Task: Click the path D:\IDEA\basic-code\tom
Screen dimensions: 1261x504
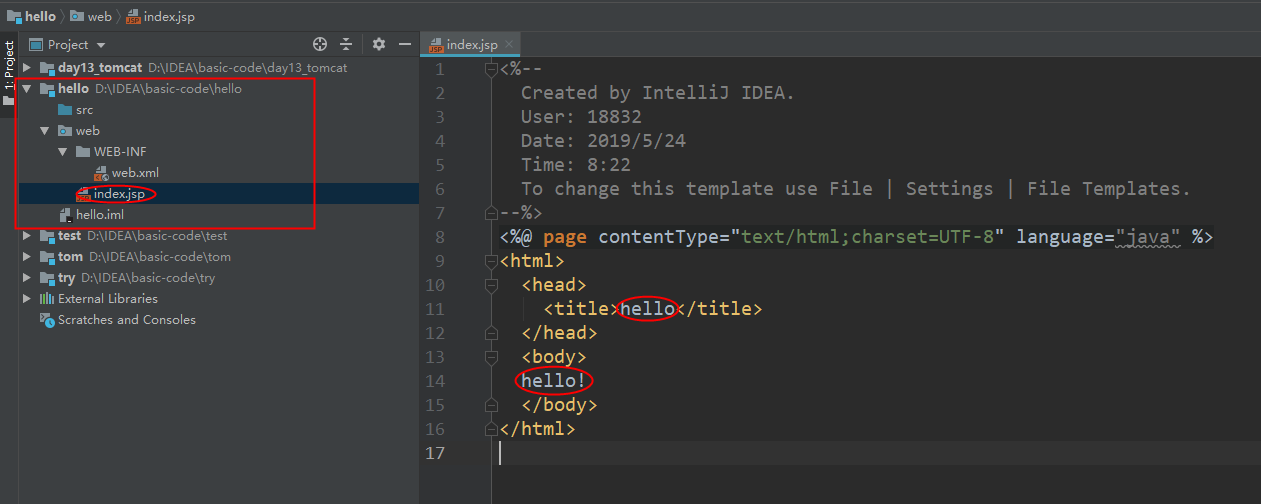Action: [x=160, y=257]
